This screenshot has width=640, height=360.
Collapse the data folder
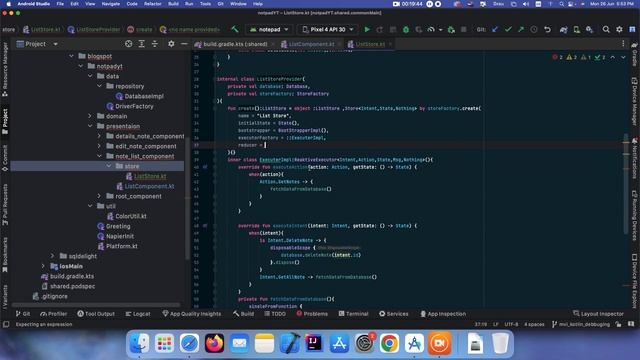pos(90,76)
